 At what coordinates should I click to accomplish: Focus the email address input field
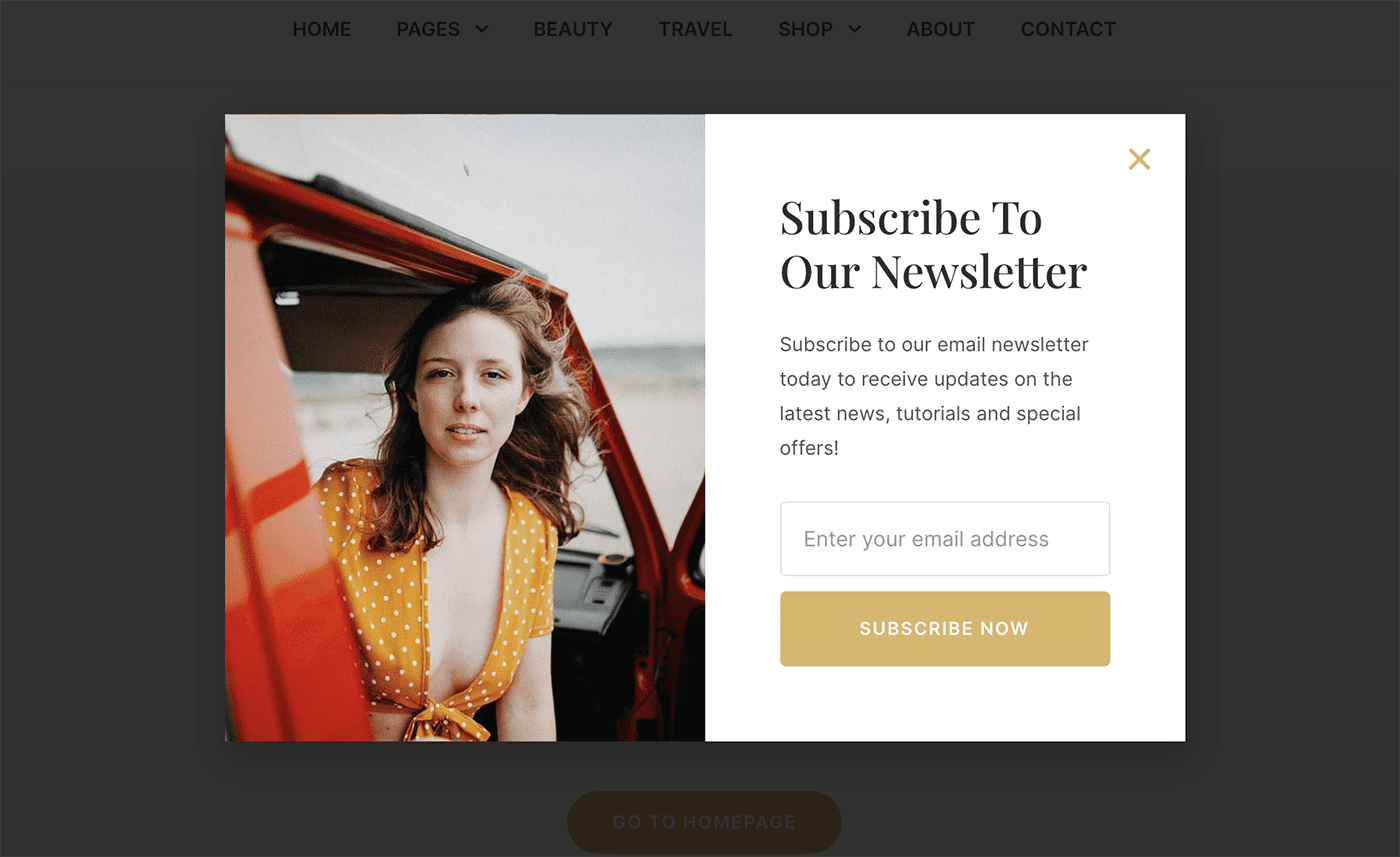point(945,539)
